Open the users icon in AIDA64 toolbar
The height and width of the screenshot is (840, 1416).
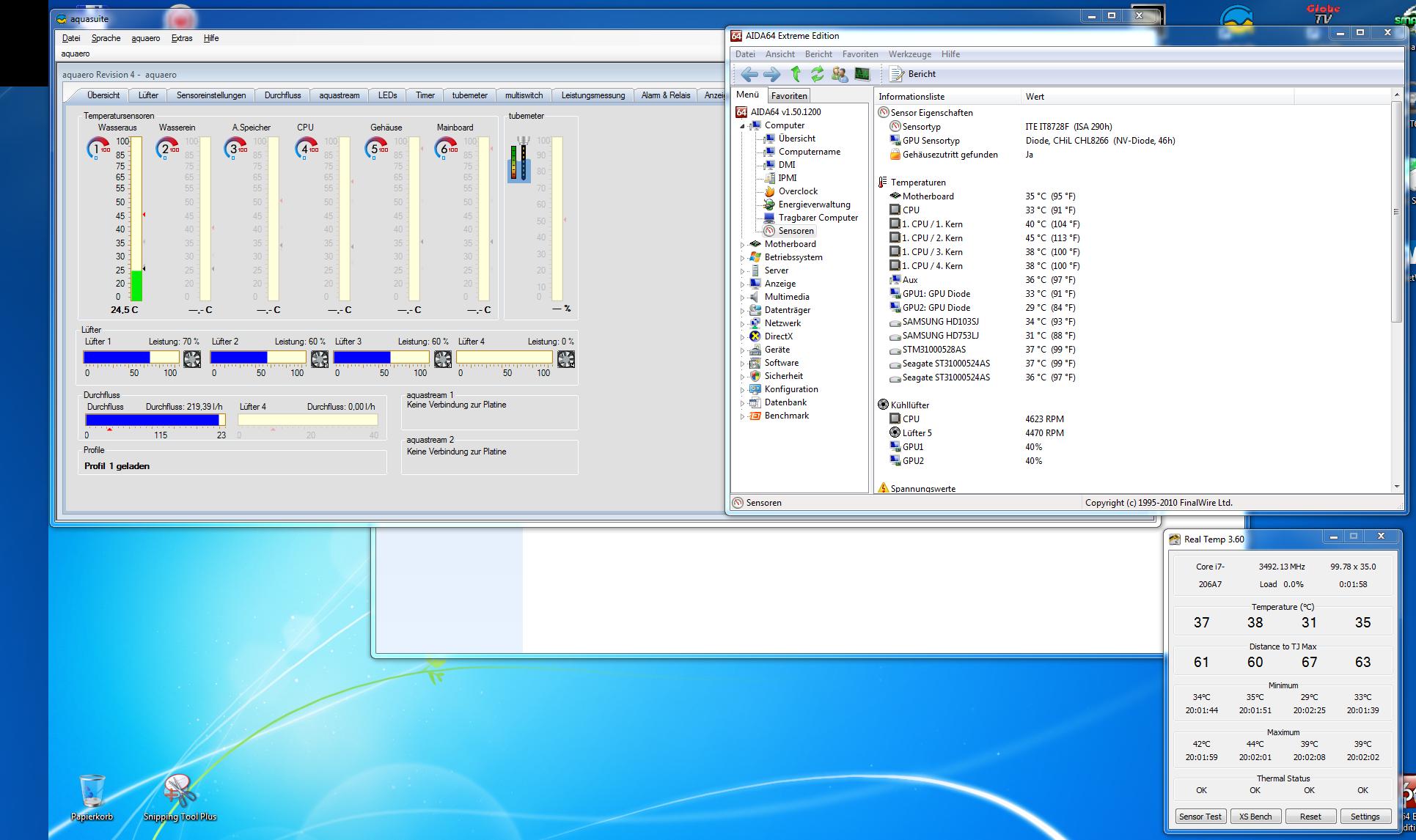point(840,74)
